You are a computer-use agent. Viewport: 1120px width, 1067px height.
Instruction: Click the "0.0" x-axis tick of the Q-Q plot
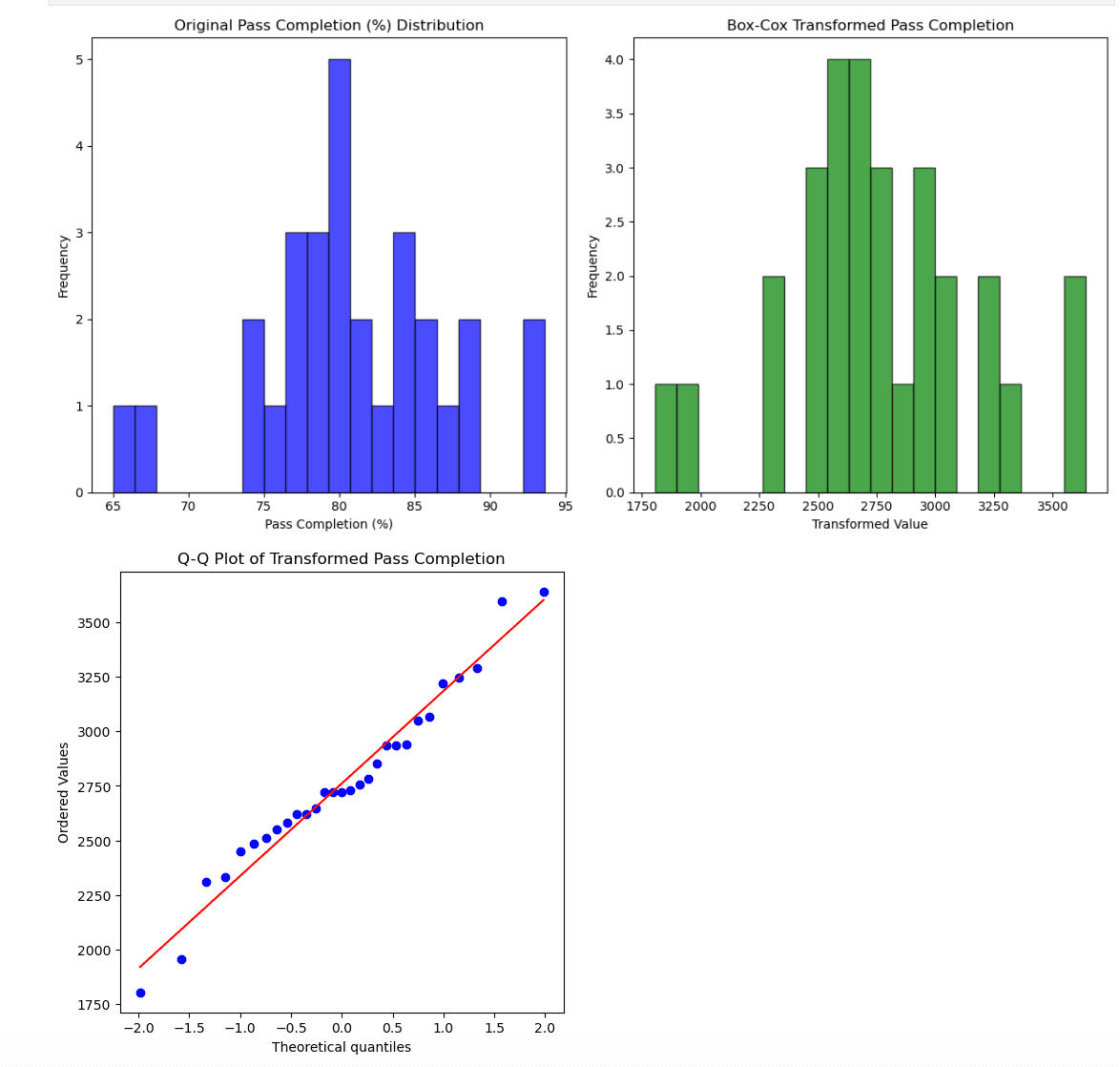coord(342,1028)
